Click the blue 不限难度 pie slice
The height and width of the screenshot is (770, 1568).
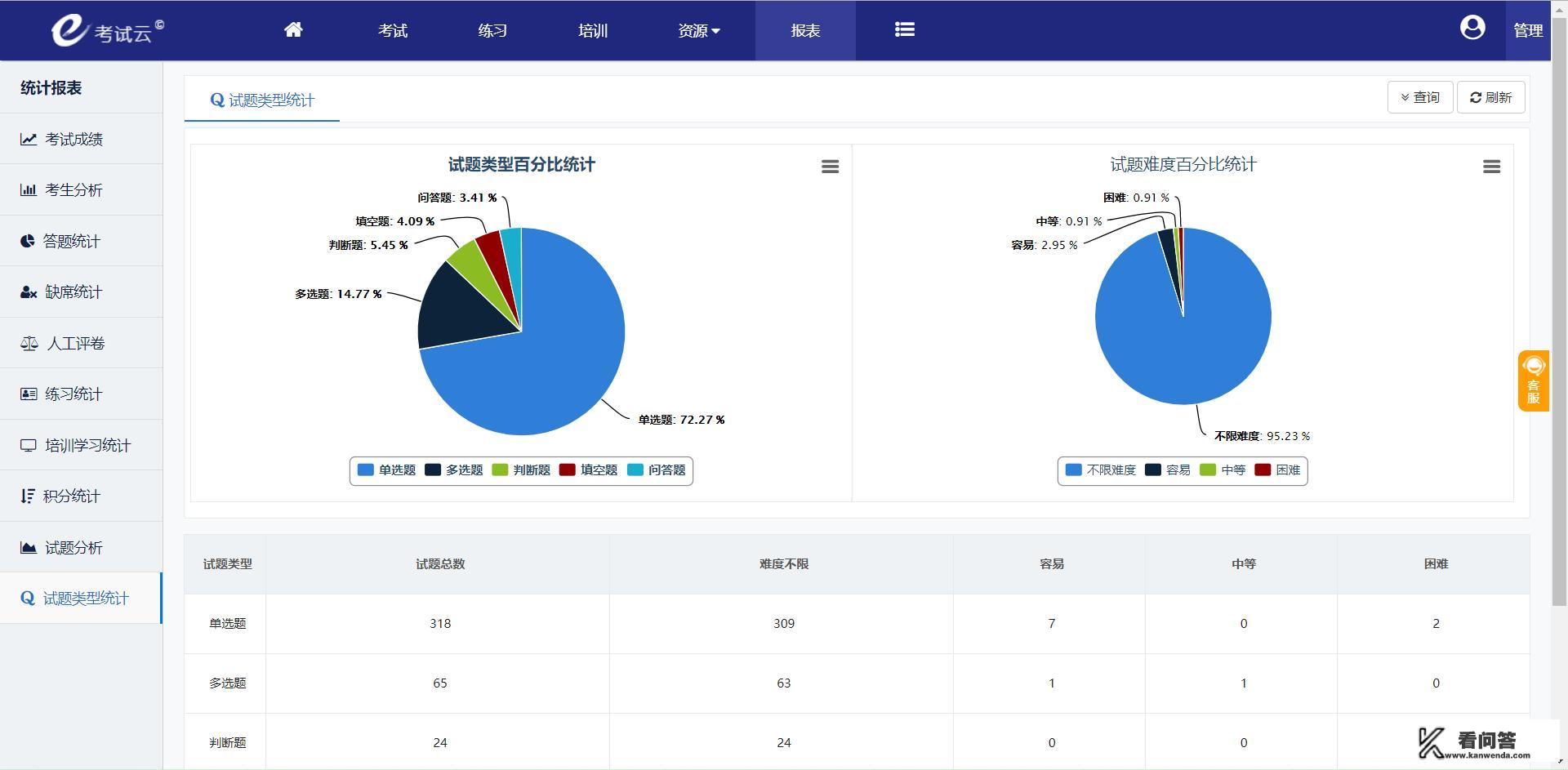(x=1184, y=343)
